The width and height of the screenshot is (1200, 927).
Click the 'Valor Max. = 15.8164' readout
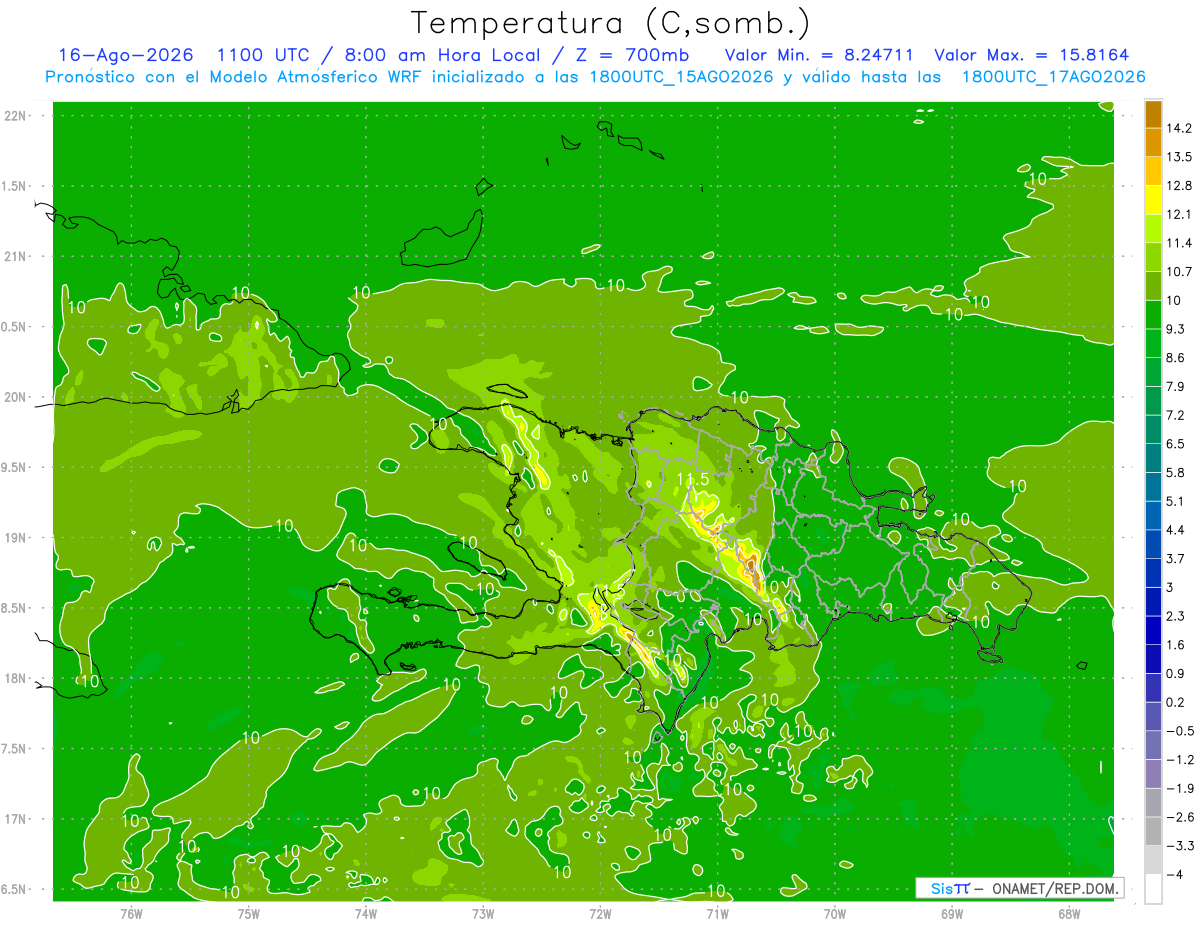coord(1032,55)
